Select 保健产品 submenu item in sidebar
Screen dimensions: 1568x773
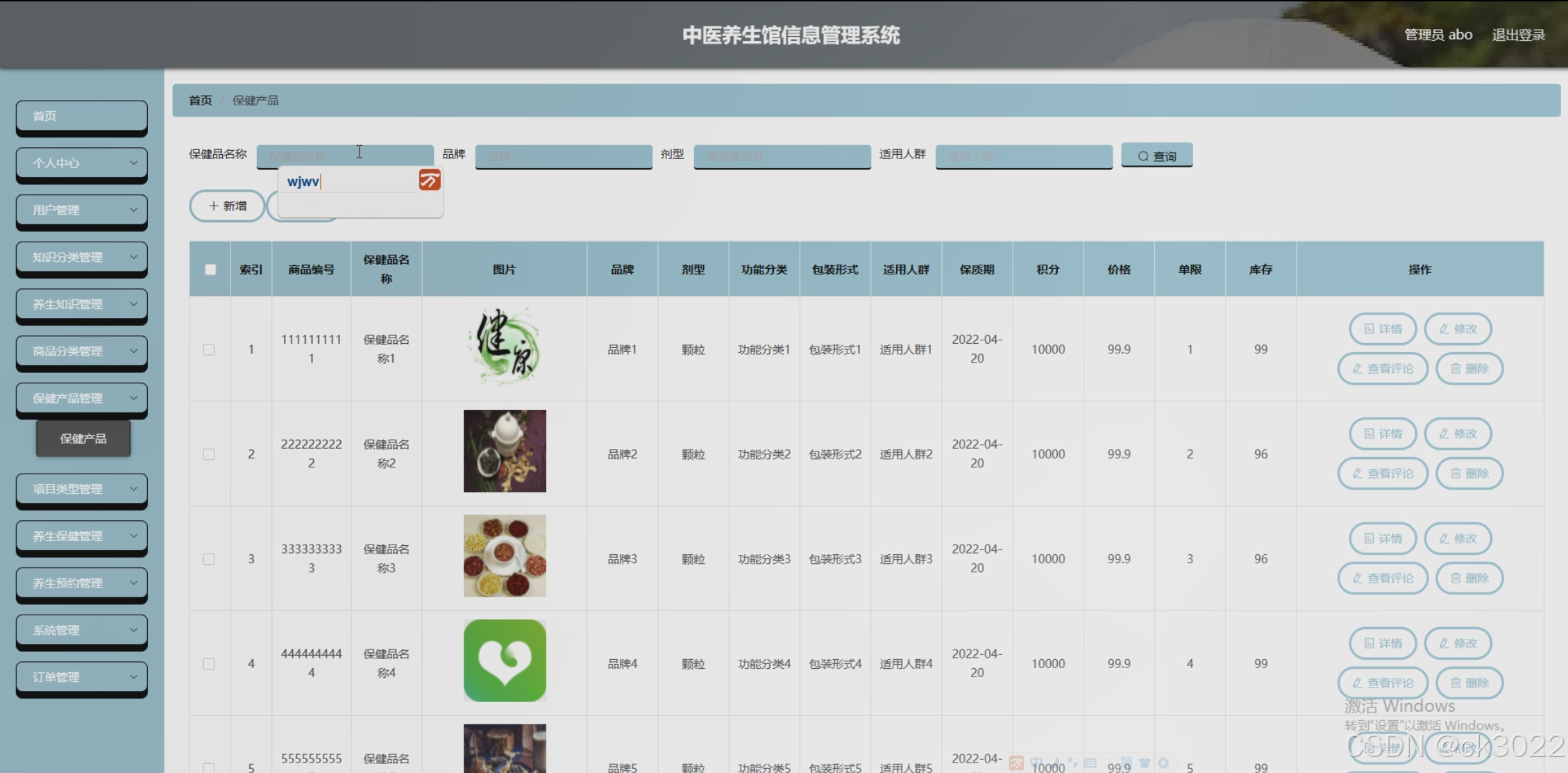pos(83,439)
